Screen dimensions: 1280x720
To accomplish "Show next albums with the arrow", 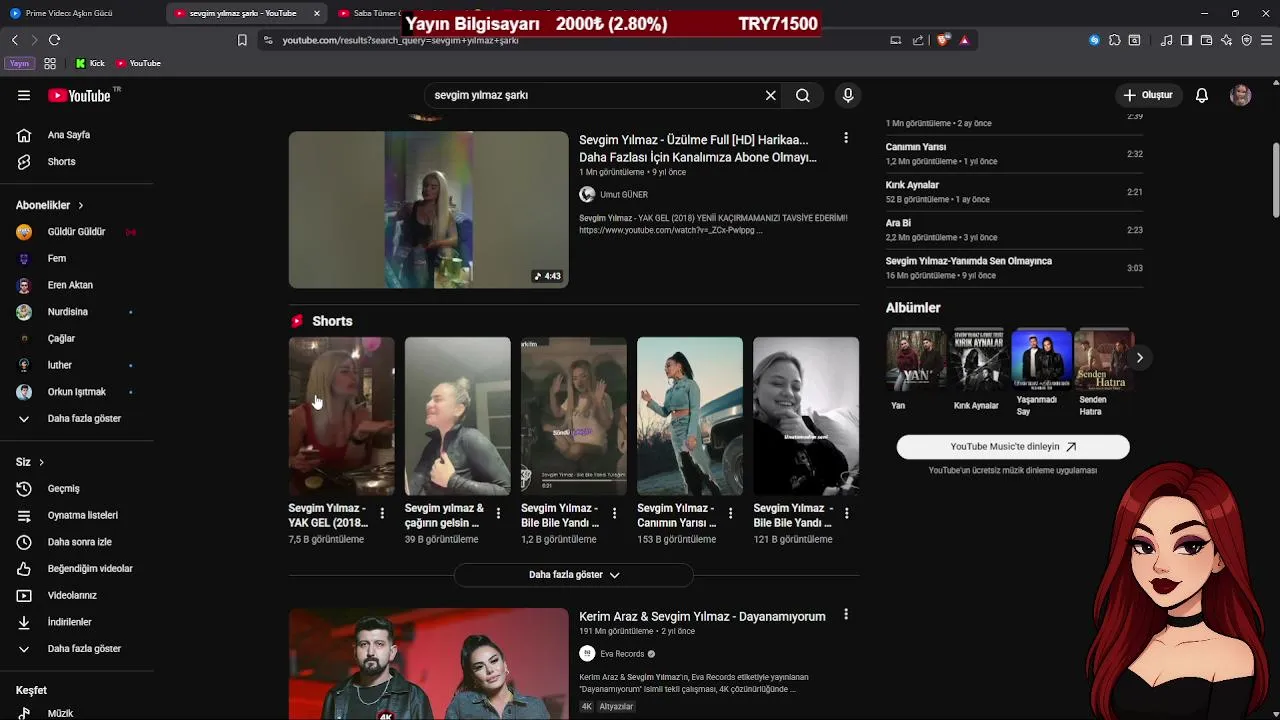I will click(x=1139, y=358).
